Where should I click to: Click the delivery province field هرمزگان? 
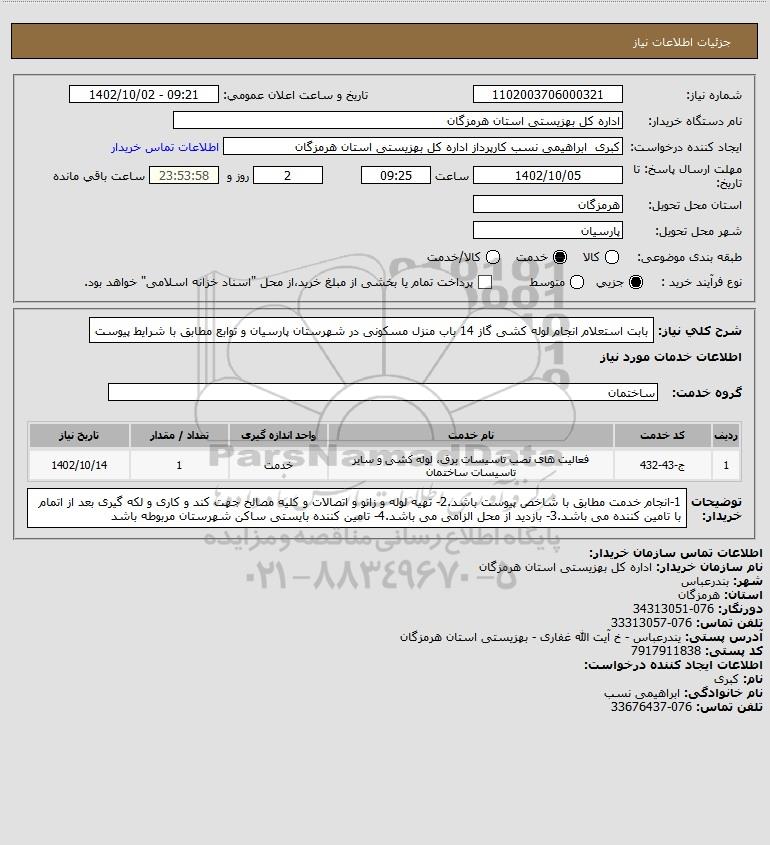(547, 204)
